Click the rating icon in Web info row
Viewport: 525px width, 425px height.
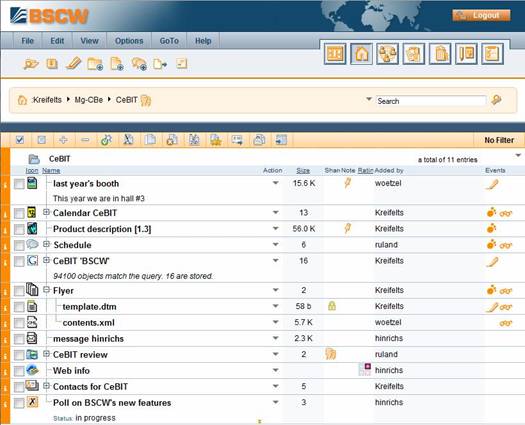point(365,369)
